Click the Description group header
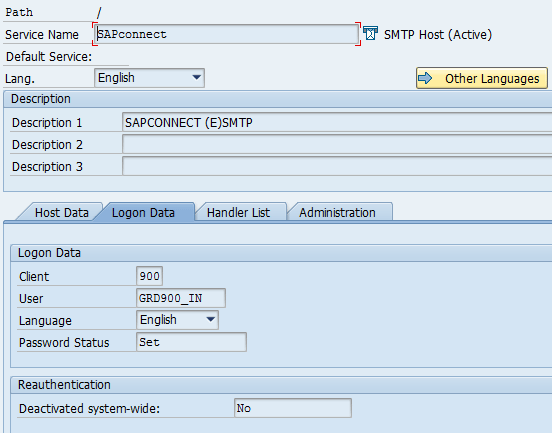The width and height of the screenshot is (552, 433). pos(41,99)
